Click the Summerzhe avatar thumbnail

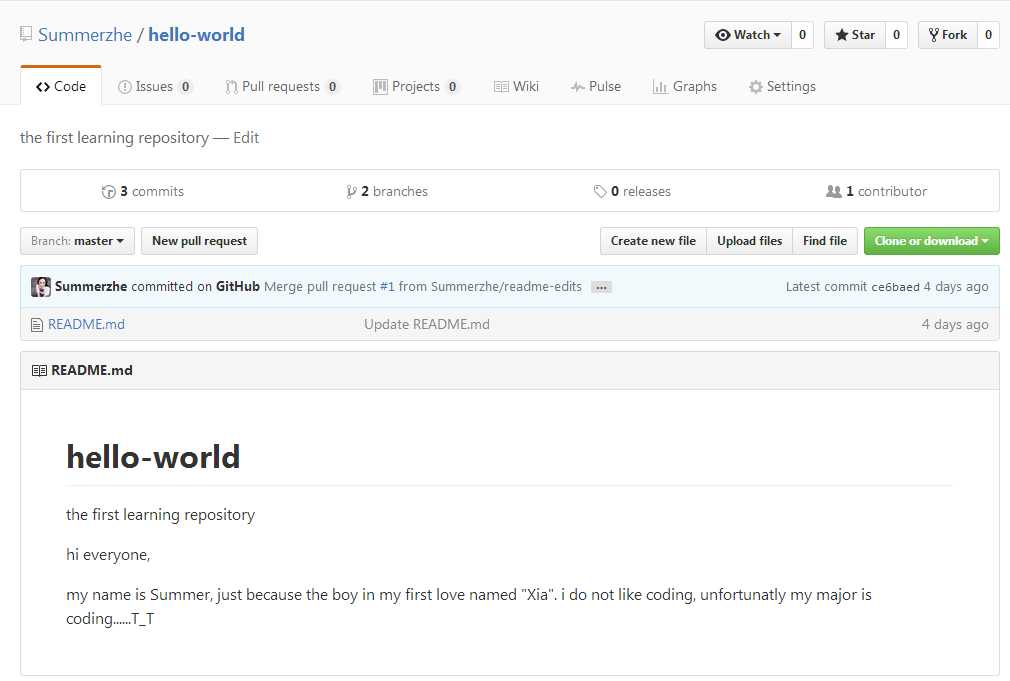click(x=41, y=287)
